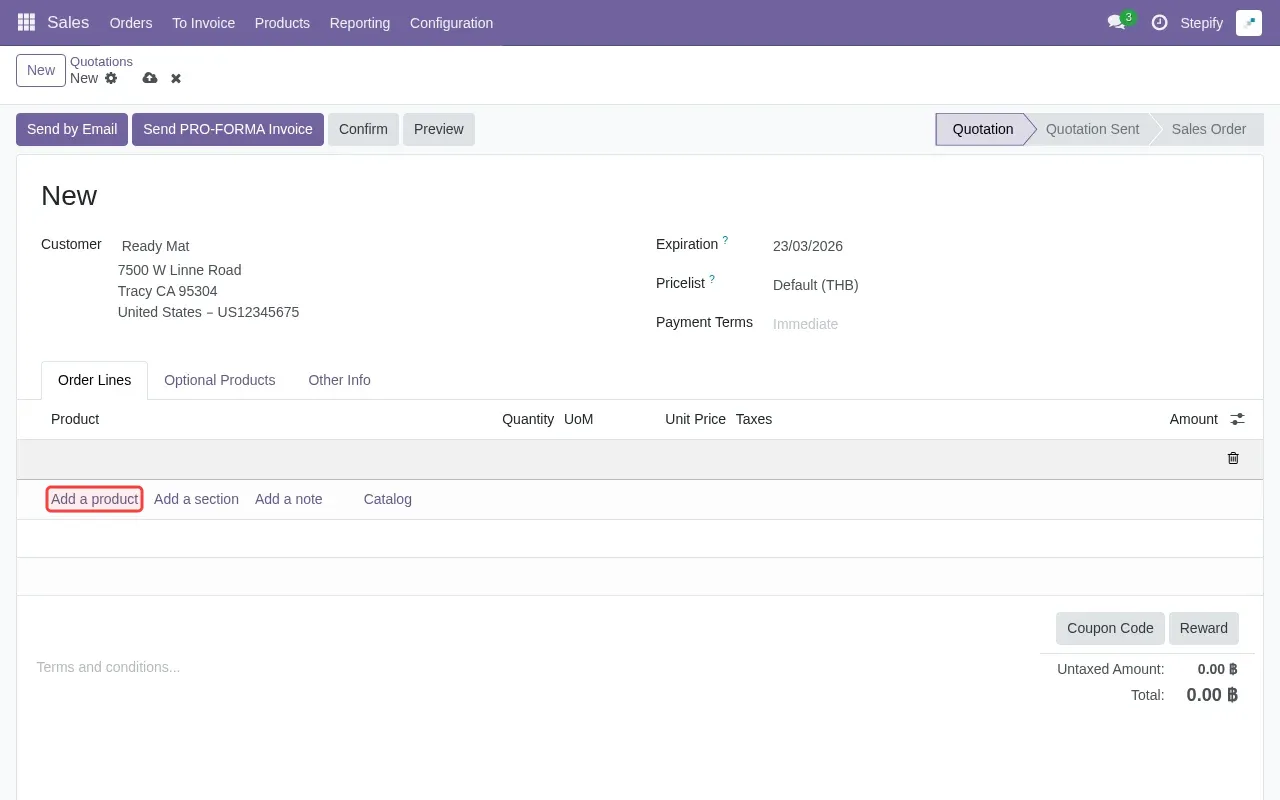Open the Ready Mat customer field
This screenshot has height=800, width=1280.
coord(155,246)
